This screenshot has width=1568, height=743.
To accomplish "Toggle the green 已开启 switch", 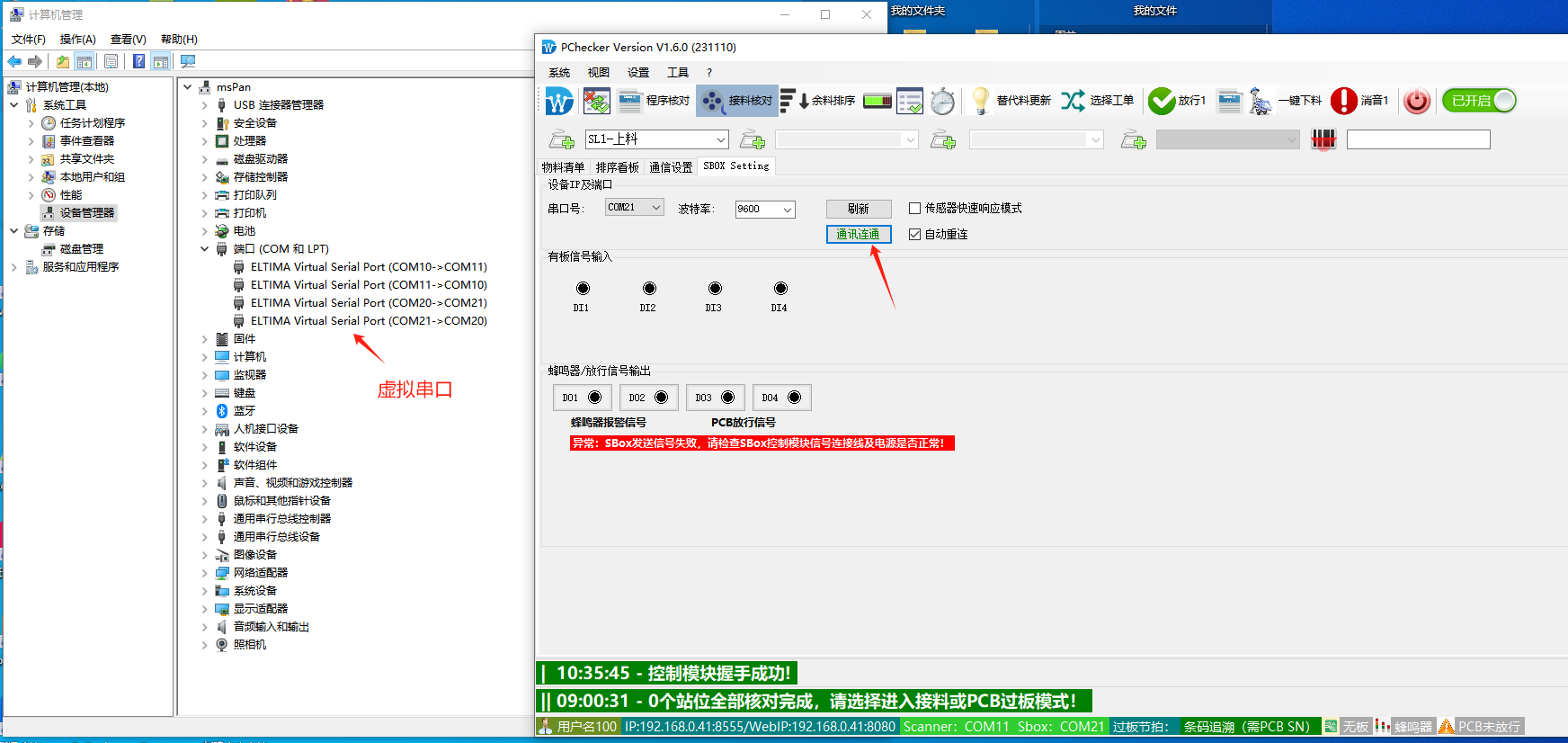I will tap(1479, 101).
